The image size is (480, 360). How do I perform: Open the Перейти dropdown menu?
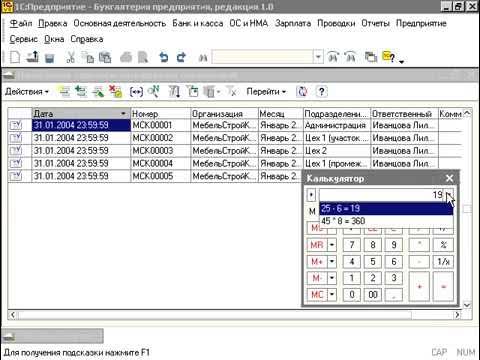pos(266,92)
